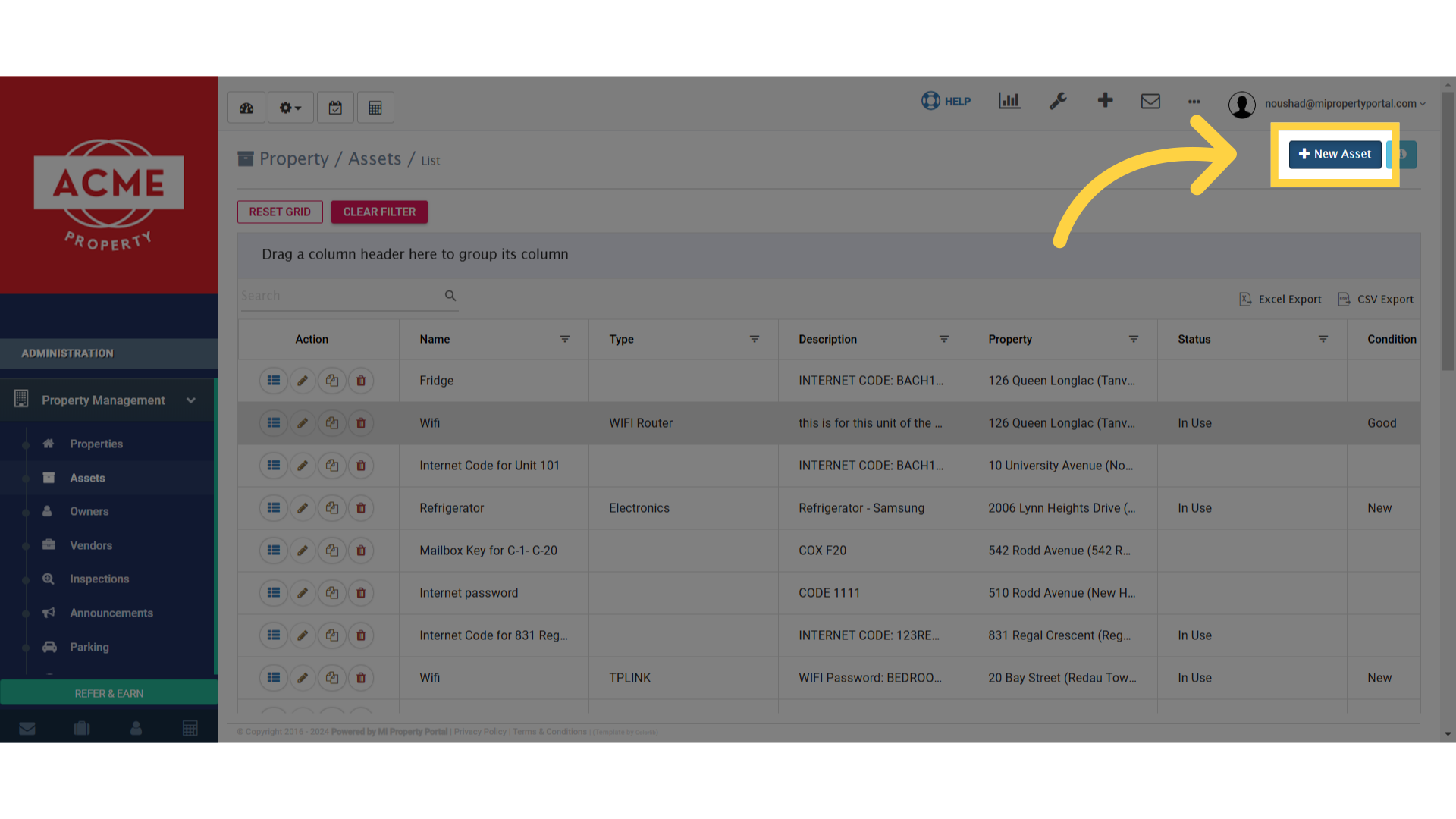Open the three-dots overflow menu

coord(1194,102)
